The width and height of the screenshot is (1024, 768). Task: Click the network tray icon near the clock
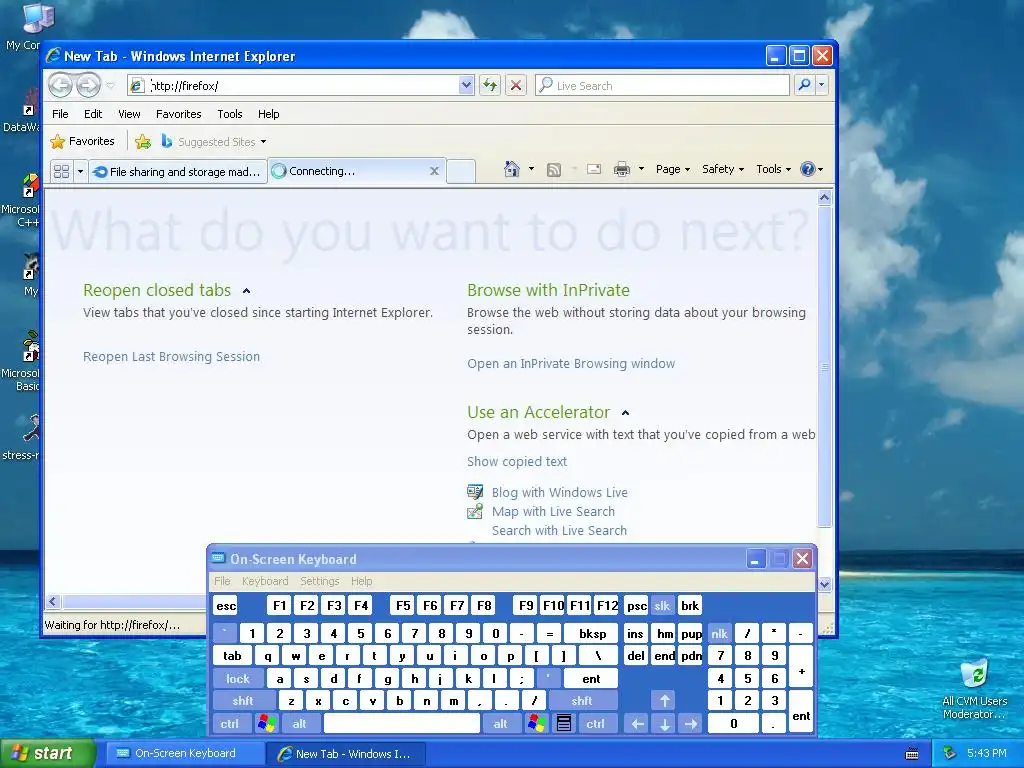(x=950, y=754)
